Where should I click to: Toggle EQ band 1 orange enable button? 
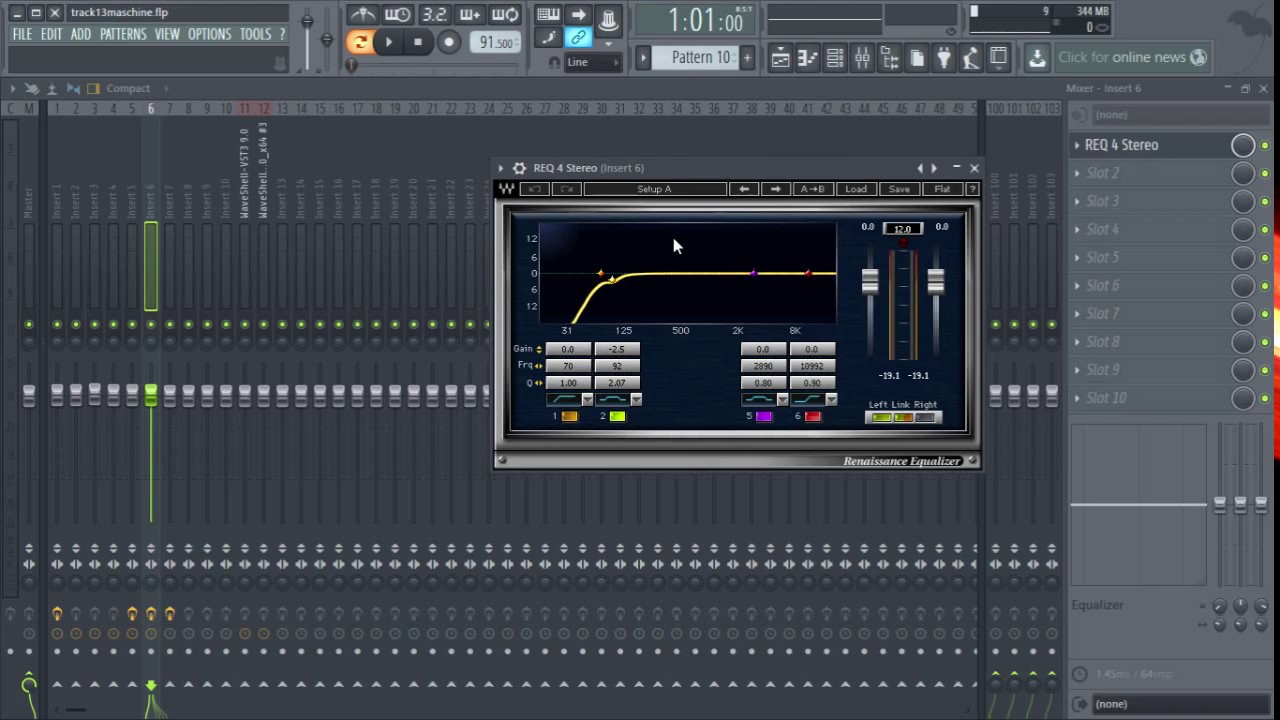[569, 416]
